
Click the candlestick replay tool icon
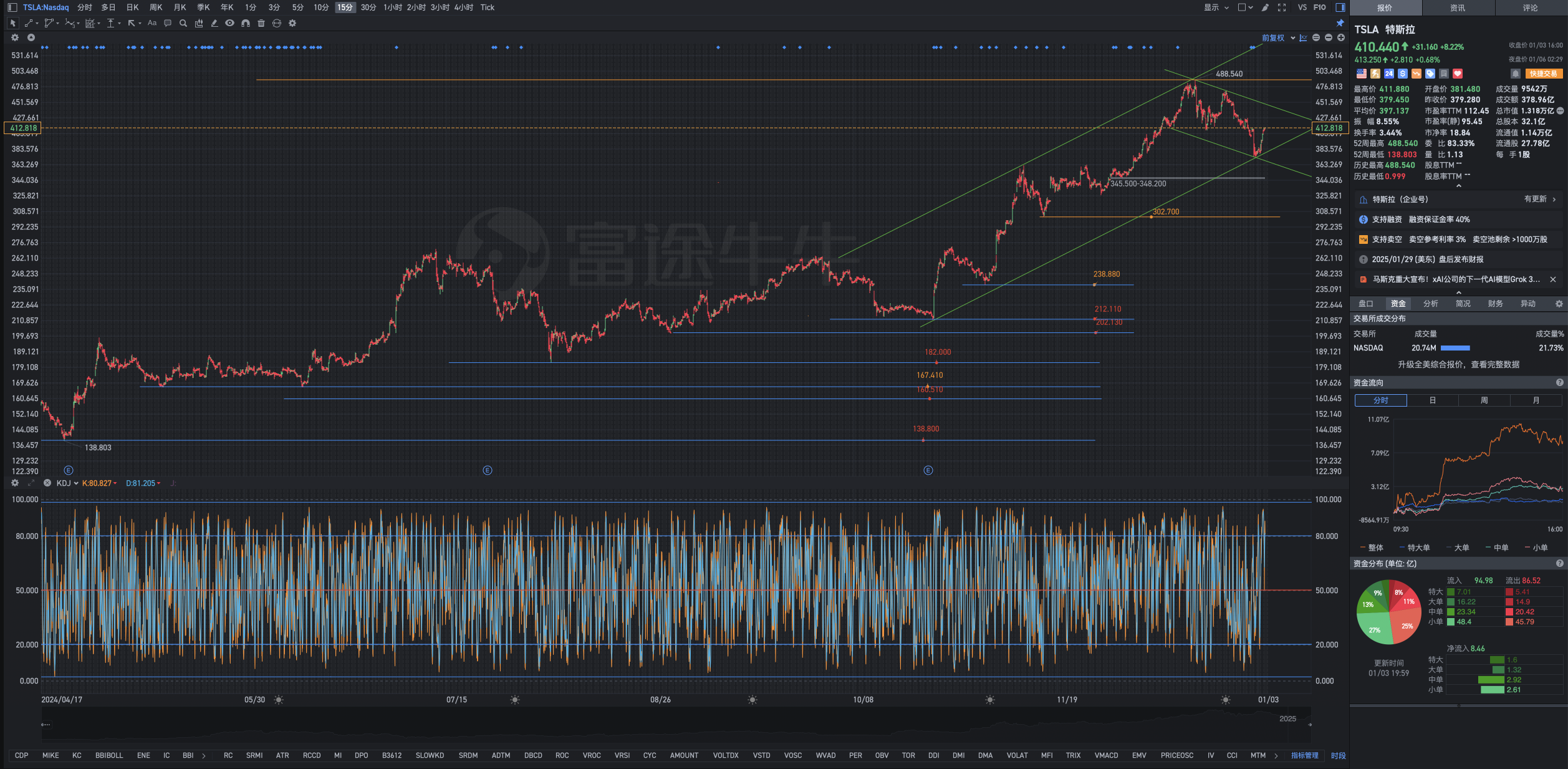click(x=199, y=23)
